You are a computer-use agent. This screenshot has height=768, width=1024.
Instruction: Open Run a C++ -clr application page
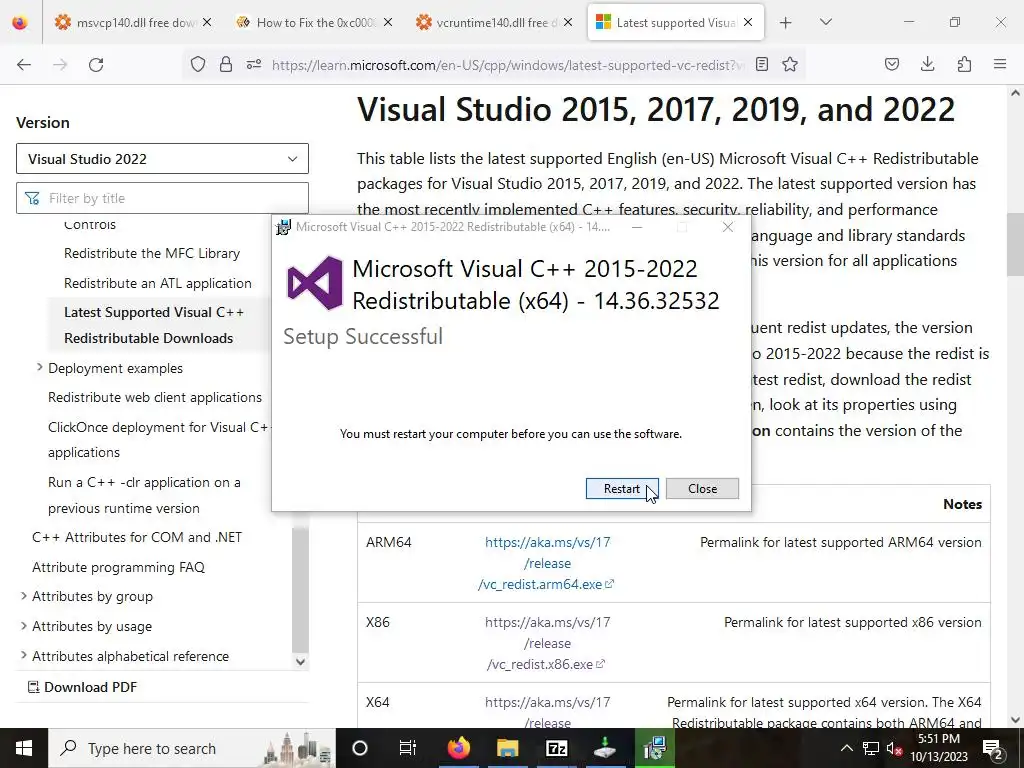(144, 495)
